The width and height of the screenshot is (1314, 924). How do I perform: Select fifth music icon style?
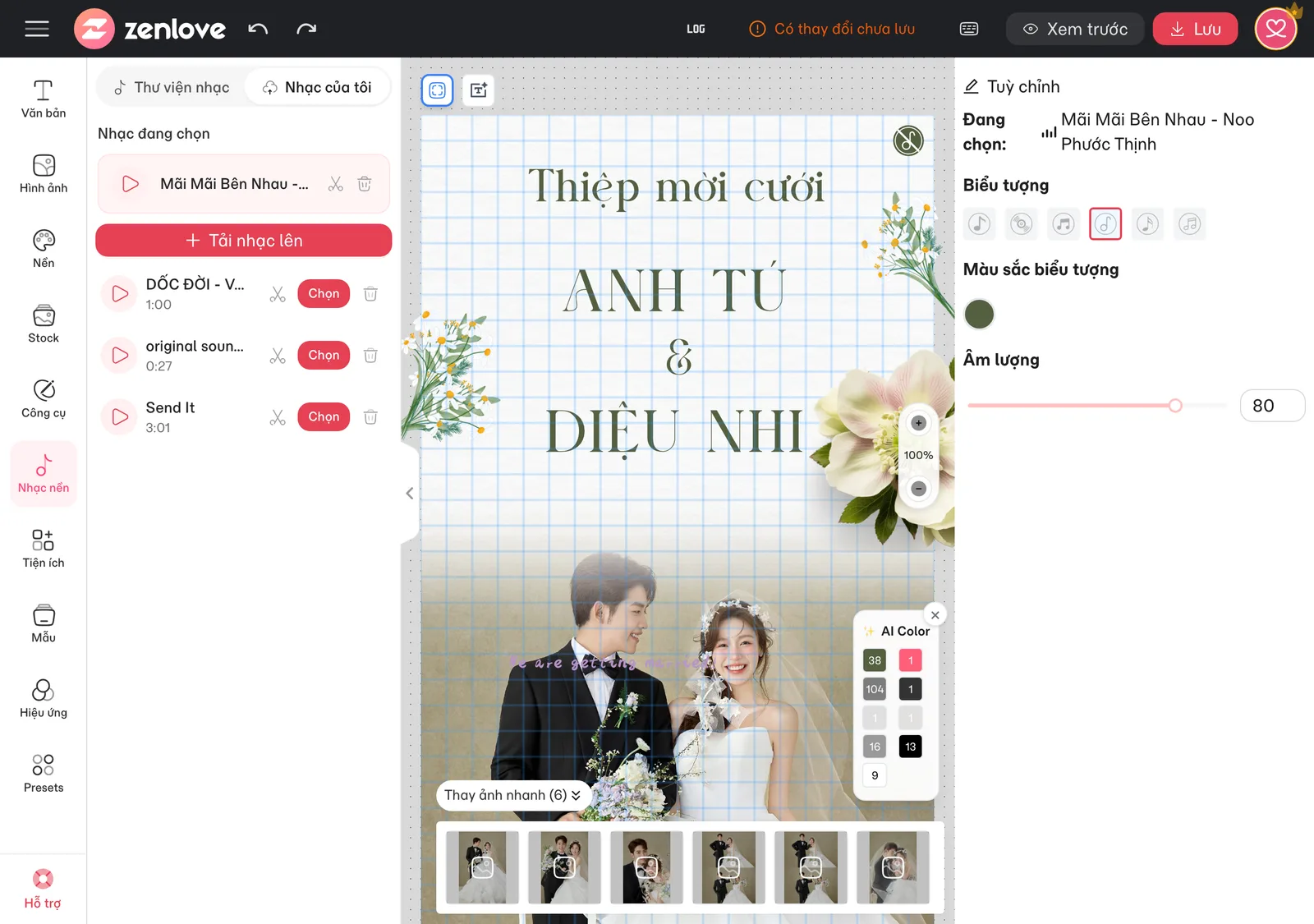(x=1147, y=223)
